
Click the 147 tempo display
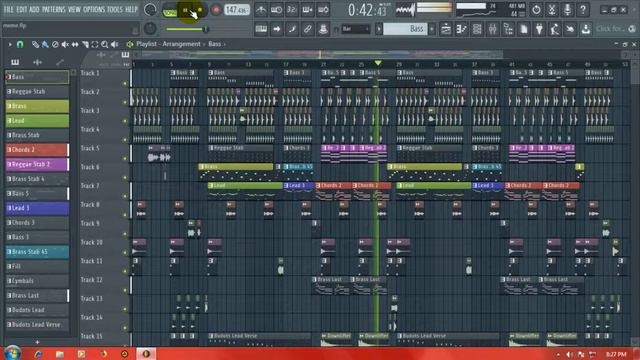pos(237,9)
